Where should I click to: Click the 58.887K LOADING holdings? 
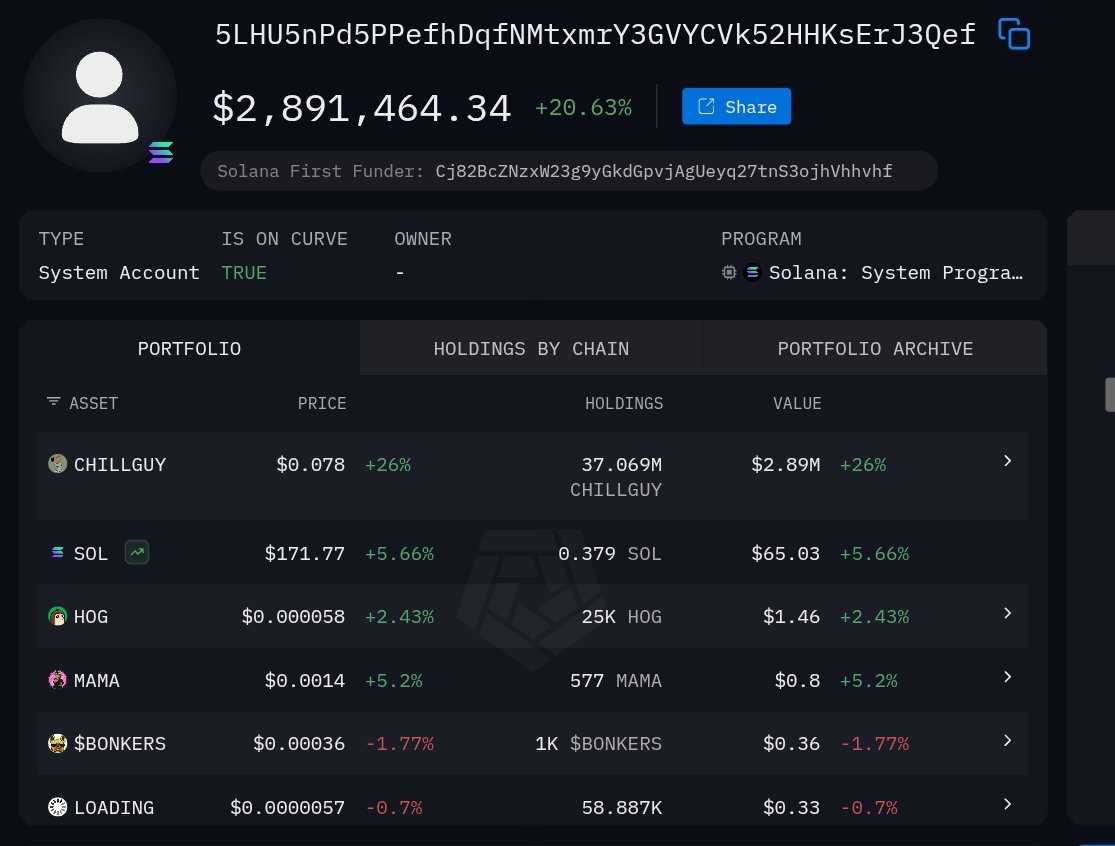pyautogui.click(x=621, y=808)
